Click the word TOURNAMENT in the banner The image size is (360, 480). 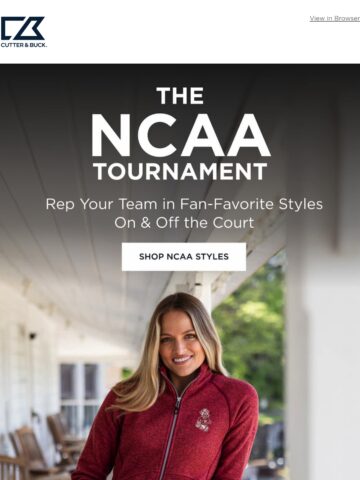point(180,172)
